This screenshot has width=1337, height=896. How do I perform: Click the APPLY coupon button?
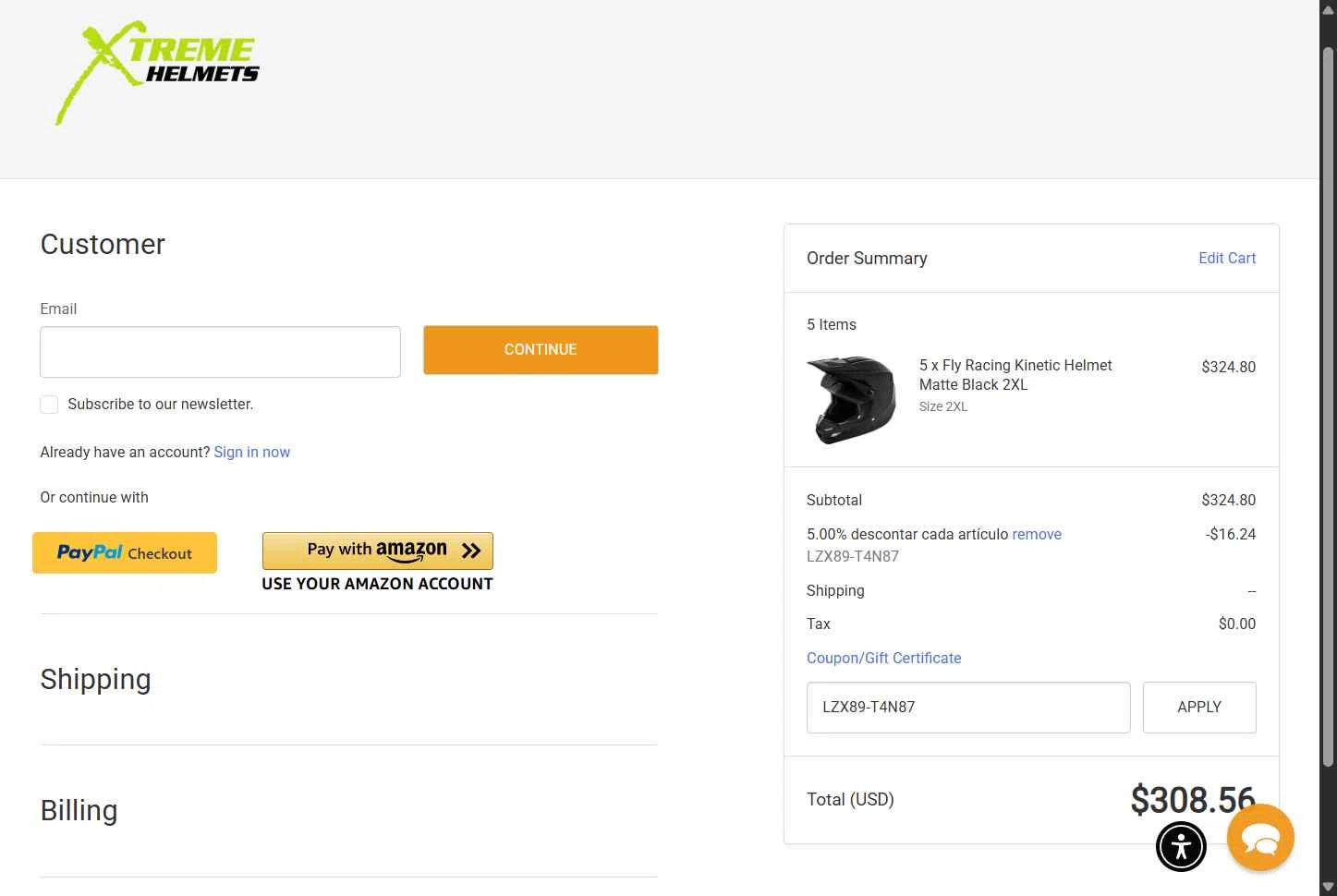[1199, 708]
